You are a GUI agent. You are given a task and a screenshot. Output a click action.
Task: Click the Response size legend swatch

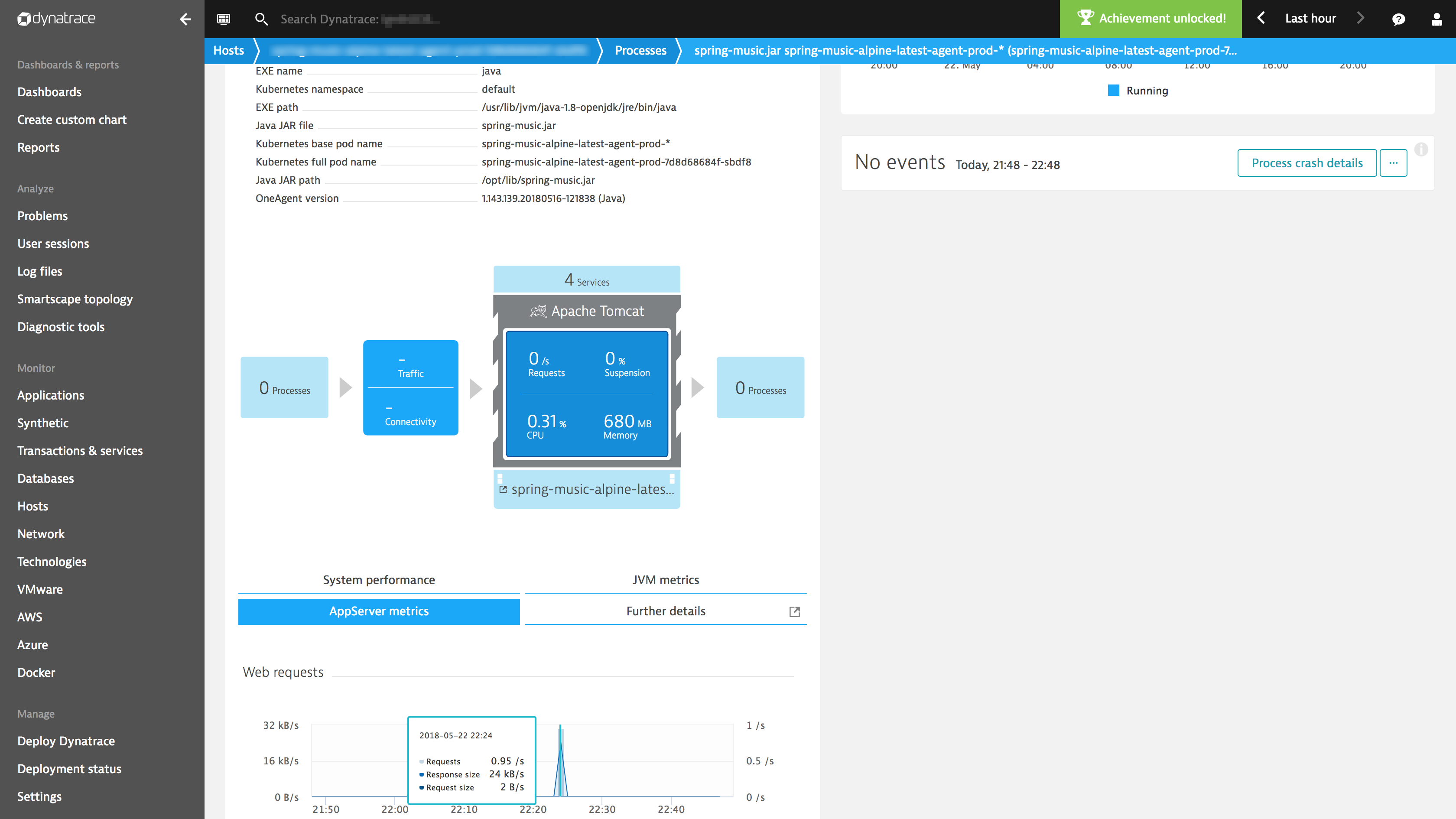pos(422,775)
